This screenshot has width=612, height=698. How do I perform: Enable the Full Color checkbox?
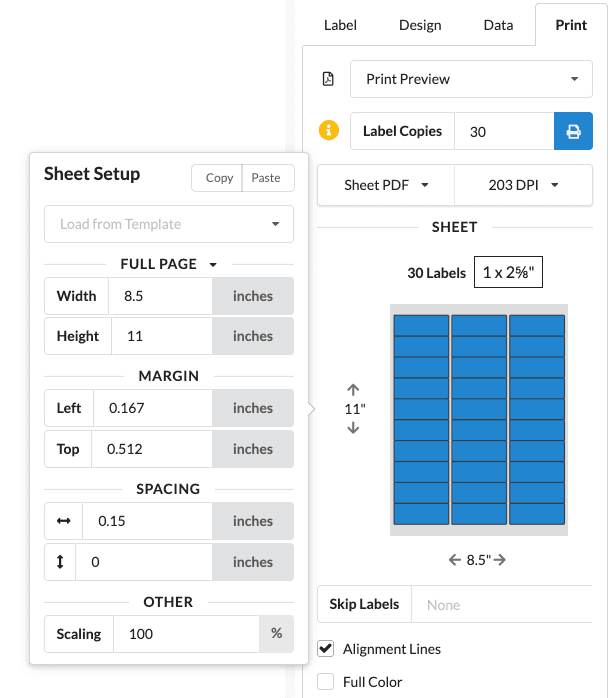tap(325, 682)
